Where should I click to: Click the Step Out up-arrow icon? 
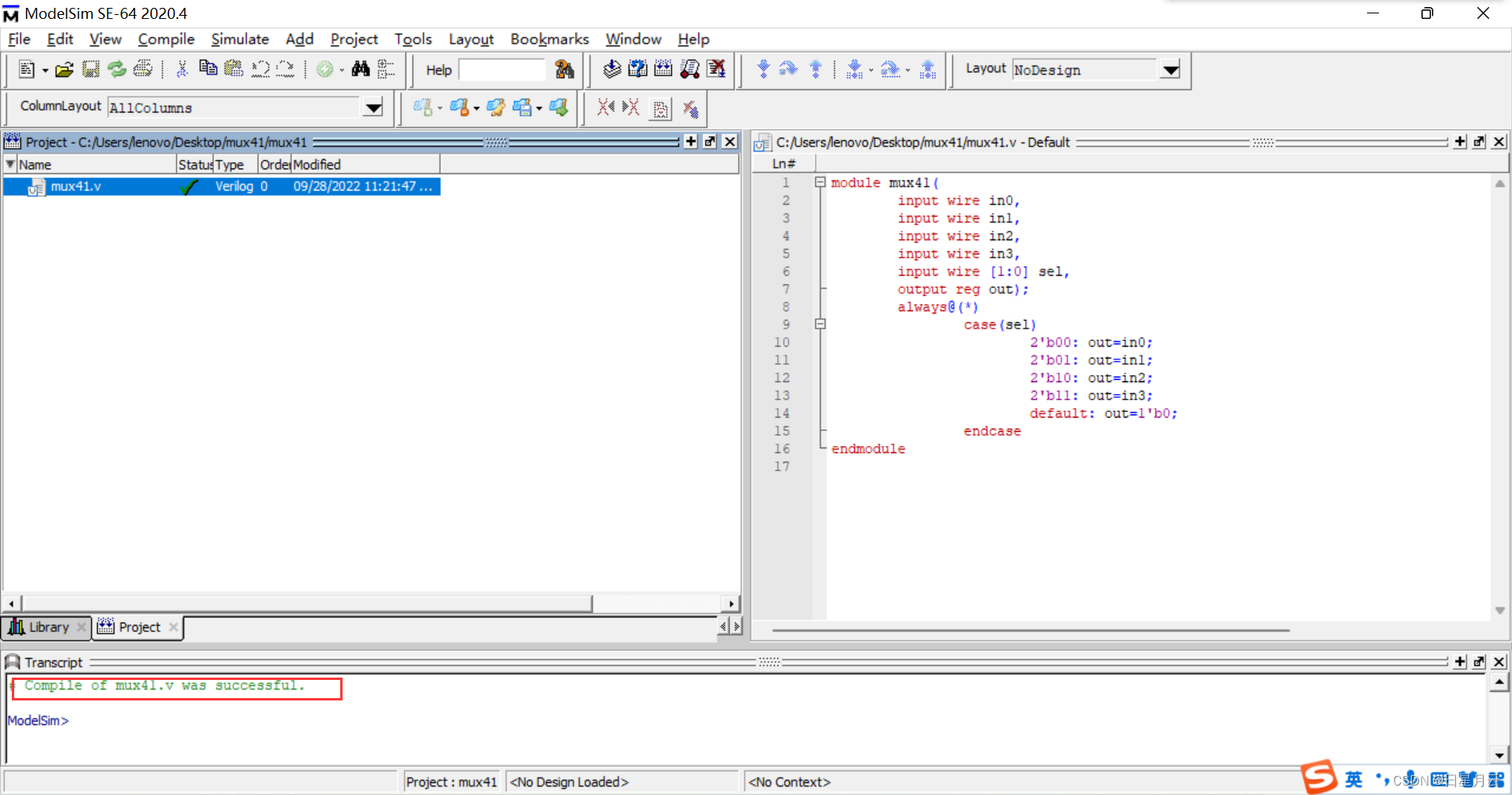click(x=816, y=69)
